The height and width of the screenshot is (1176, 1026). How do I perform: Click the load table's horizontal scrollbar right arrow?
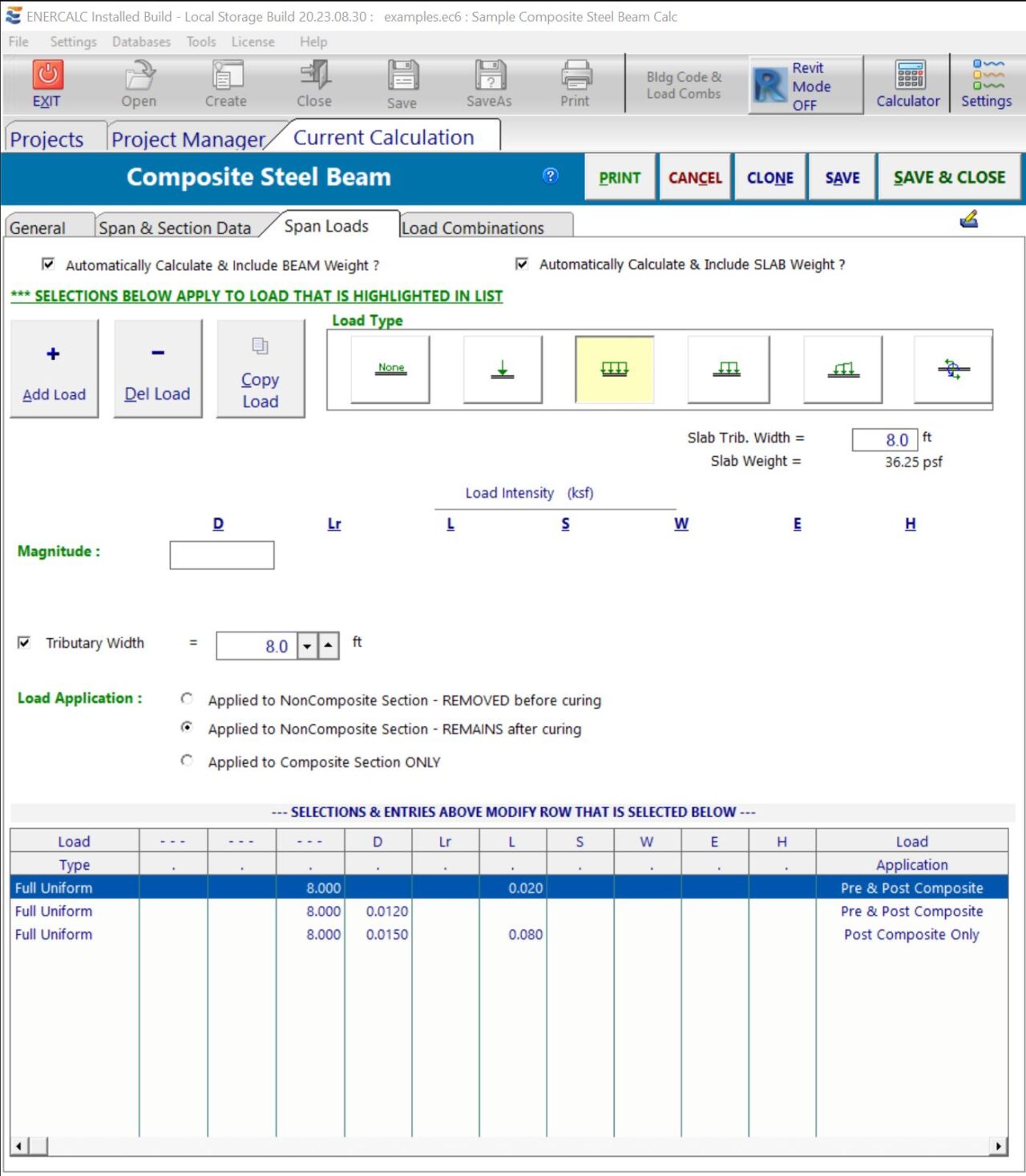(998, 1146)
